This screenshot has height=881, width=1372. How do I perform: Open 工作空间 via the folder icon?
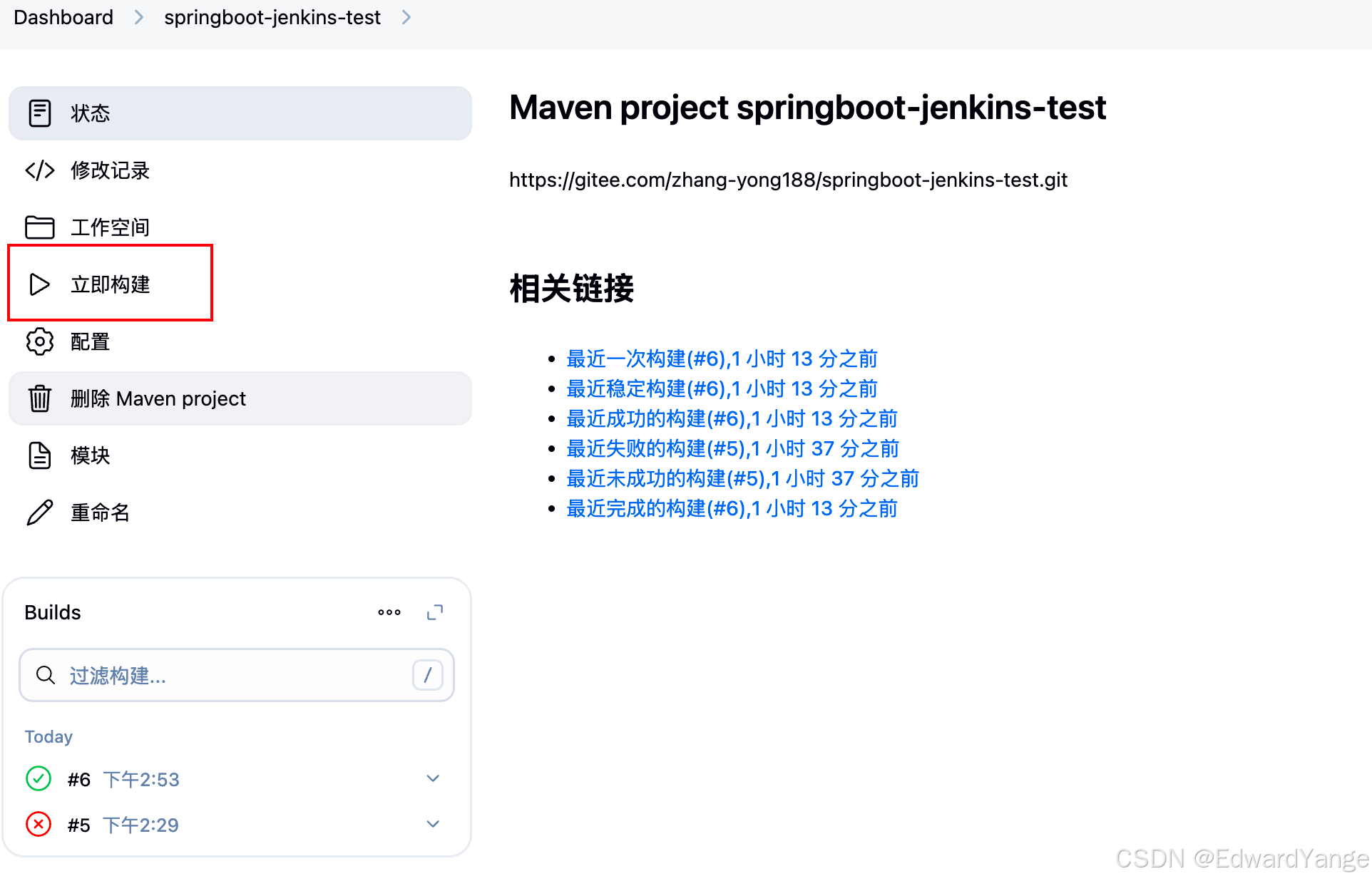(39, 227)
